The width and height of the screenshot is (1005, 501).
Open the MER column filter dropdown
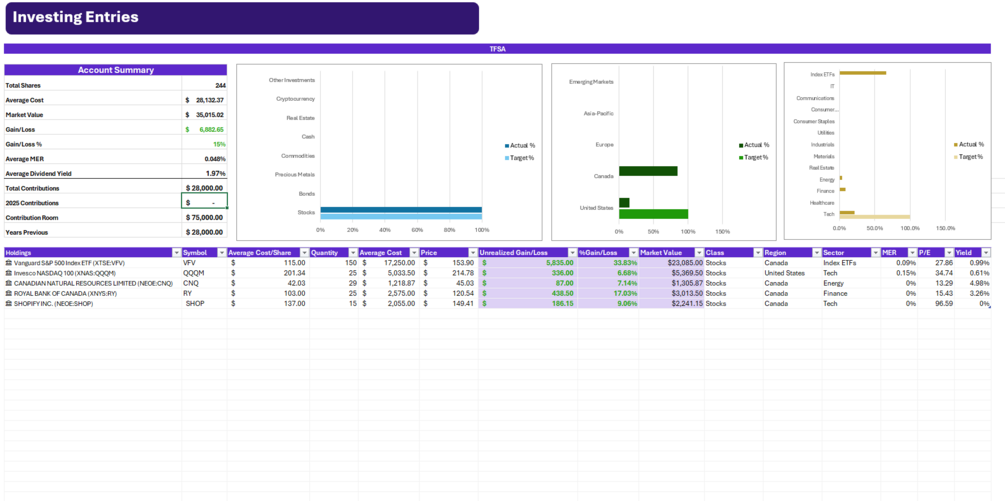912,253
